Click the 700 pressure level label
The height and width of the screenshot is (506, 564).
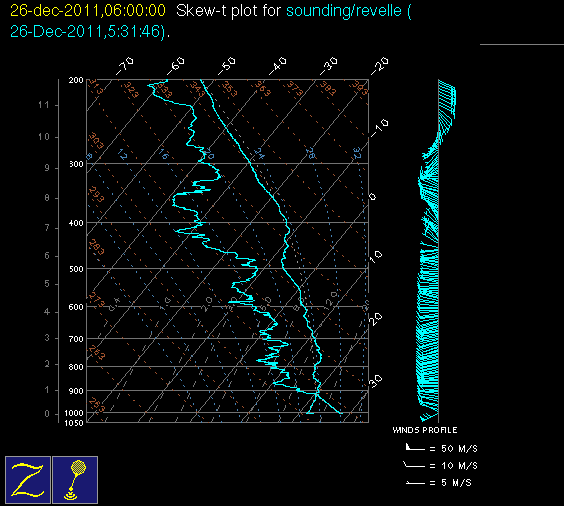[x=76, y=339]
